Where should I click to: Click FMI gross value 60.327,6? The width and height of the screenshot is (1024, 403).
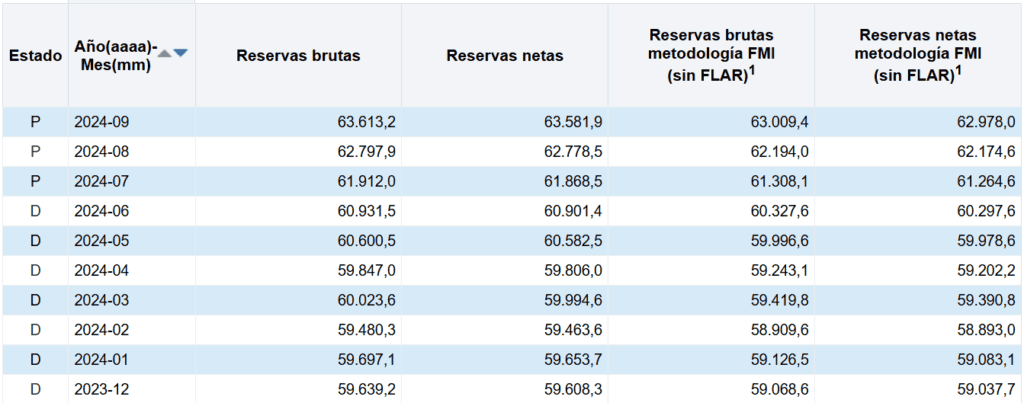pos(780,211)
